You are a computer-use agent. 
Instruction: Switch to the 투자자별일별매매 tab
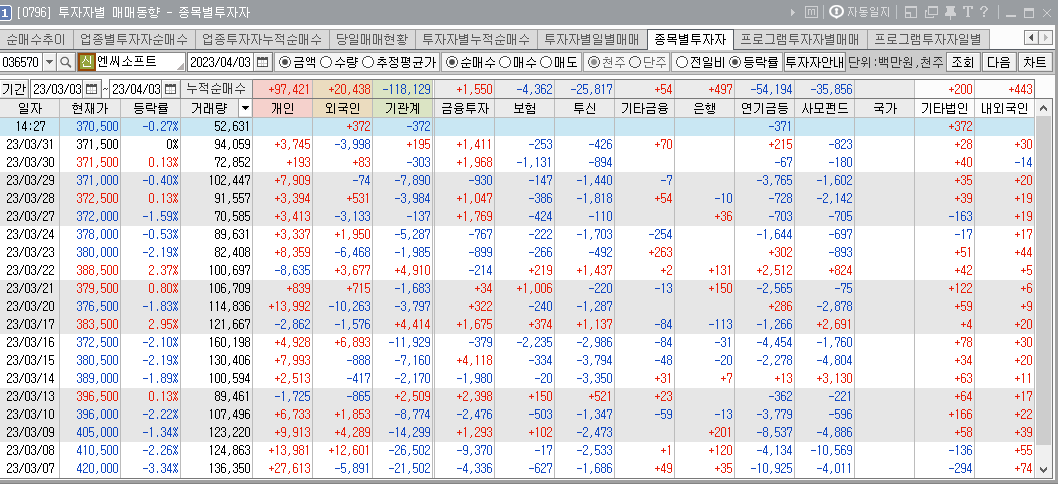pyautogui.click(x=592, y=40)
